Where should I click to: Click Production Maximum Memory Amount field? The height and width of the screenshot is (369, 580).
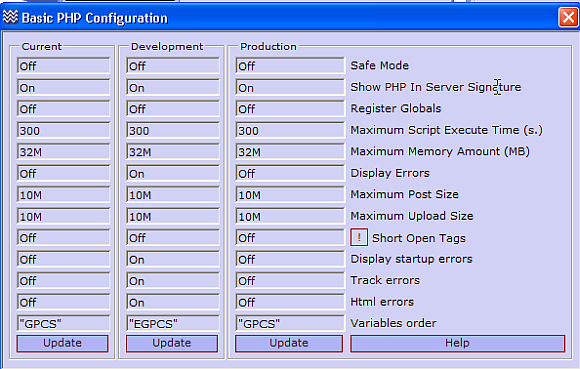(290, 152)
